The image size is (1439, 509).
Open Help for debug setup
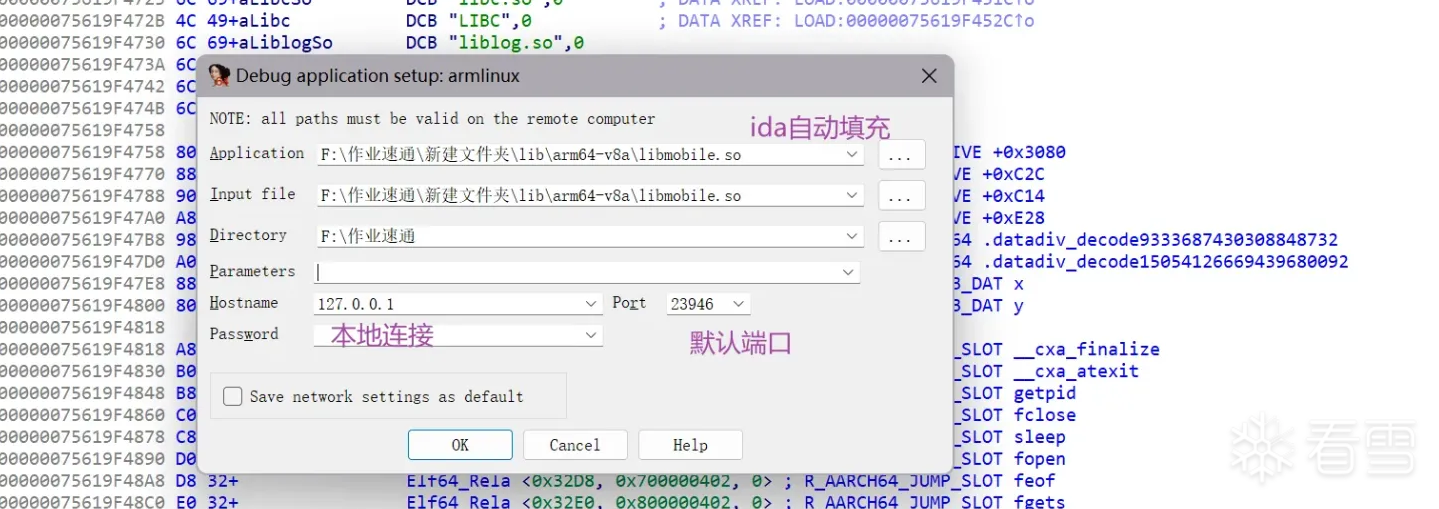tap(690, 445)
